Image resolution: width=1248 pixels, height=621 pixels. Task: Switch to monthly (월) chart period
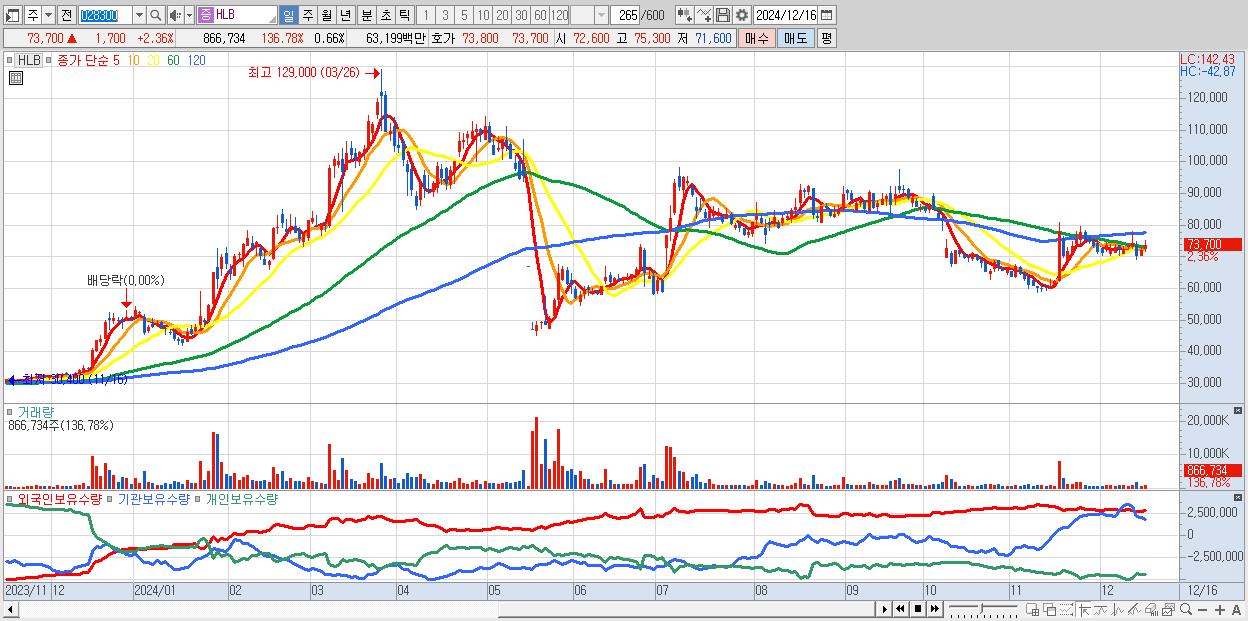point(326,15)
